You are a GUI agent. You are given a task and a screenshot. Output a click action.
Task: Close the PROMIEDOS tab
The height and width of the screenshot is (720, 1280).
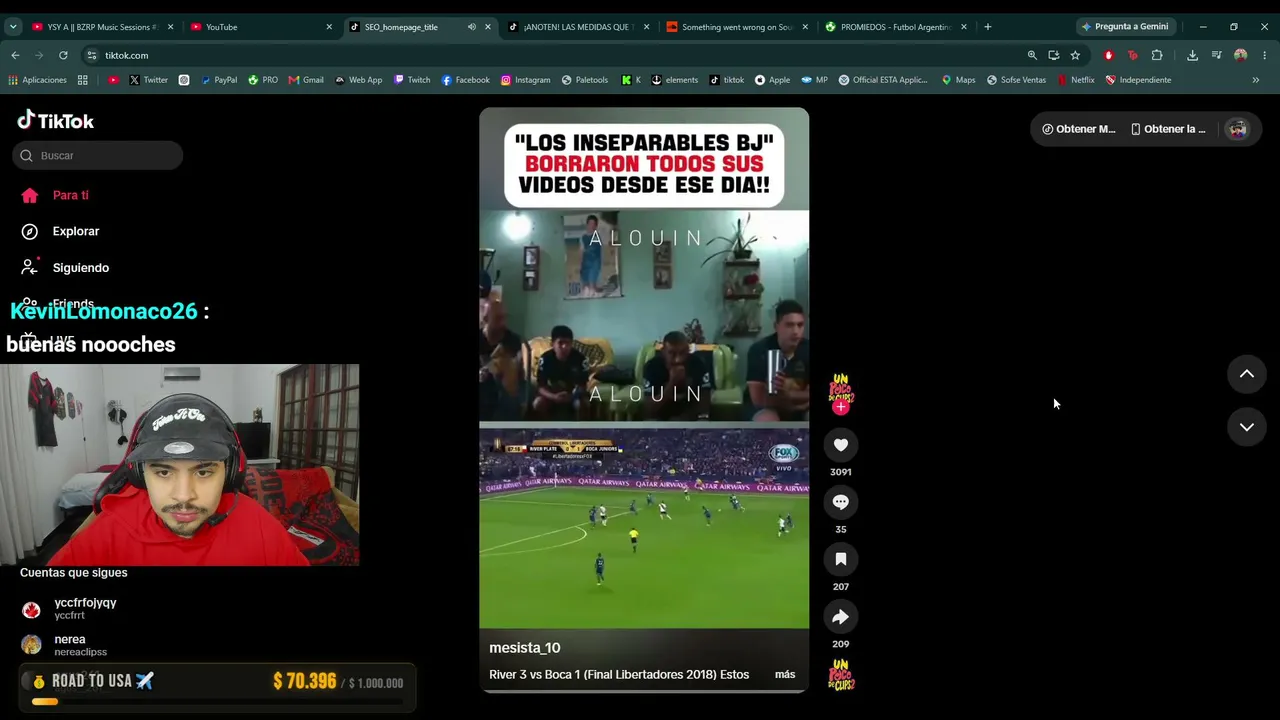coord(964,27)
